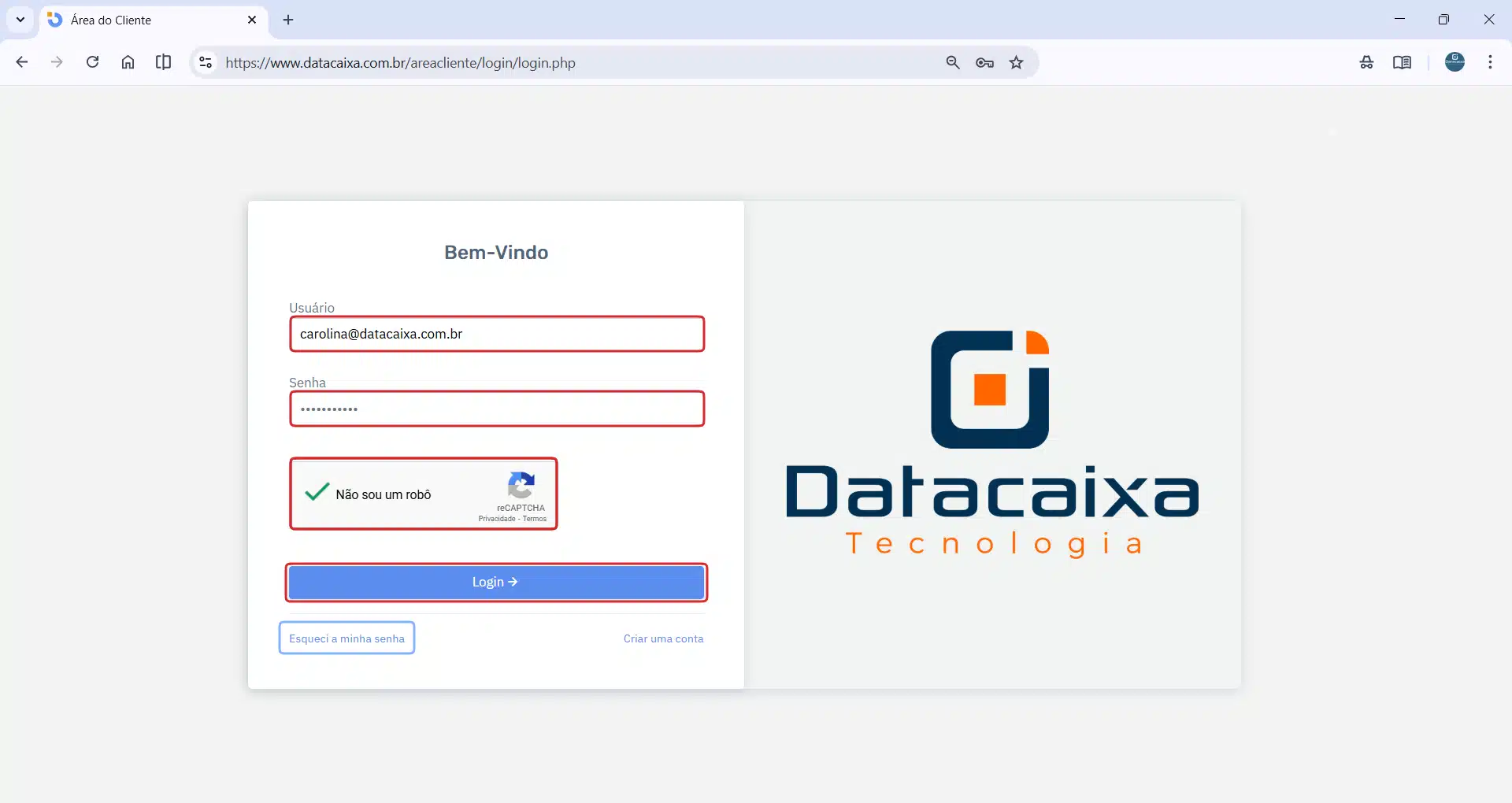
Task: Open the tab search dropdown arrow
Action: coord(20,20)
